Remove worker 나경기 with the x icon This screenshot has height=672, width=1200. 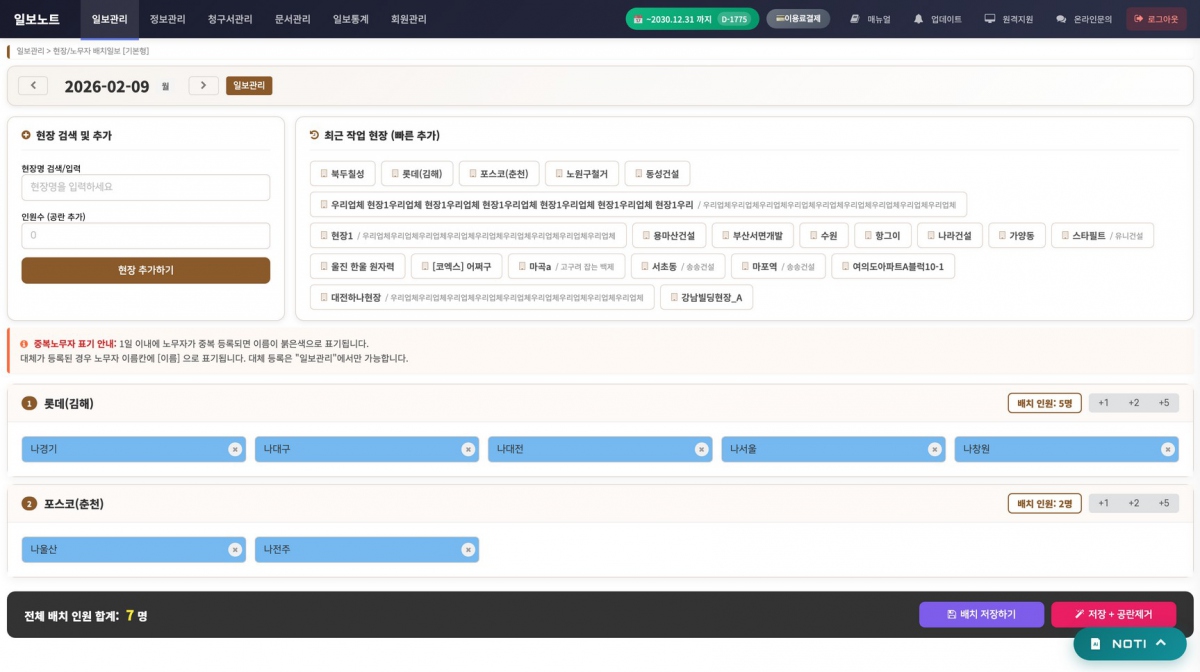point(234,450)
